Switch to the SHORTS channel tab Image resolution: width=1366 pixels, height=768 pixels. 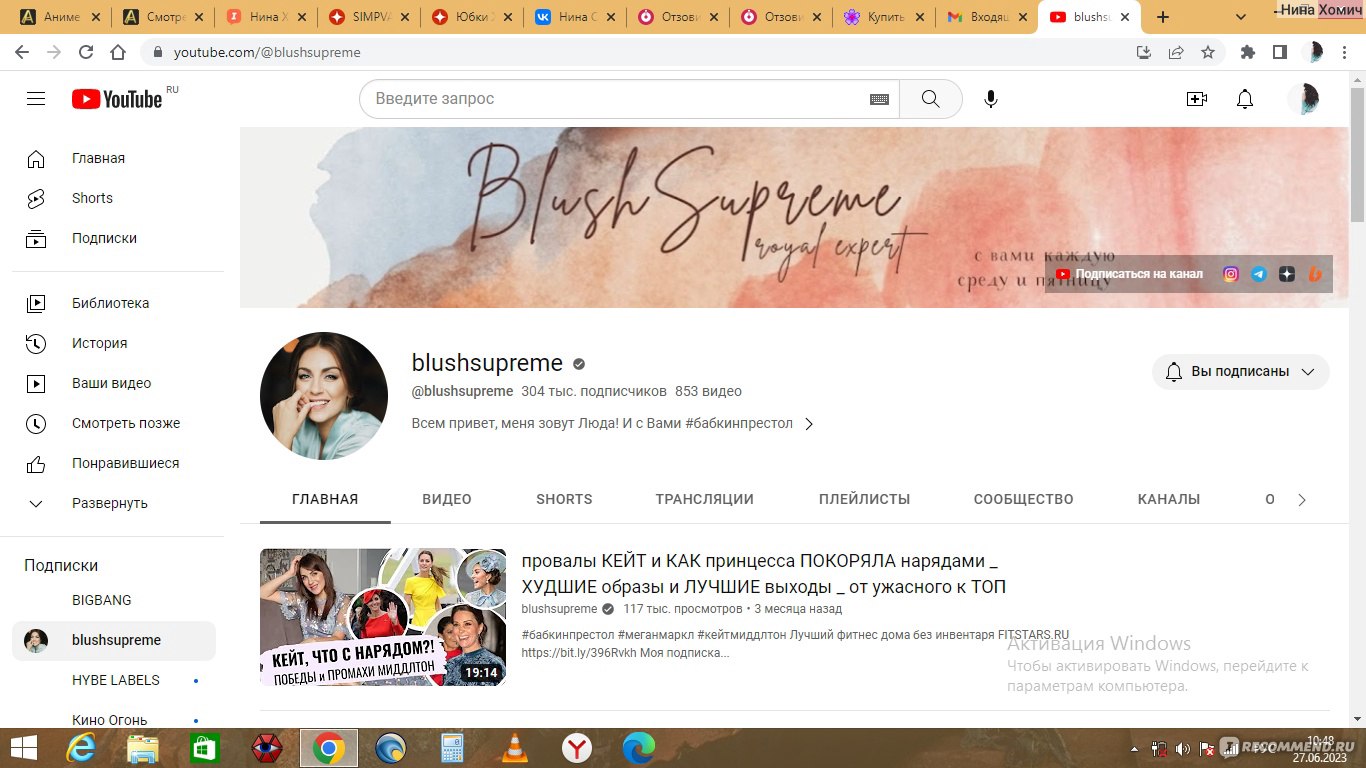point(564,499)
